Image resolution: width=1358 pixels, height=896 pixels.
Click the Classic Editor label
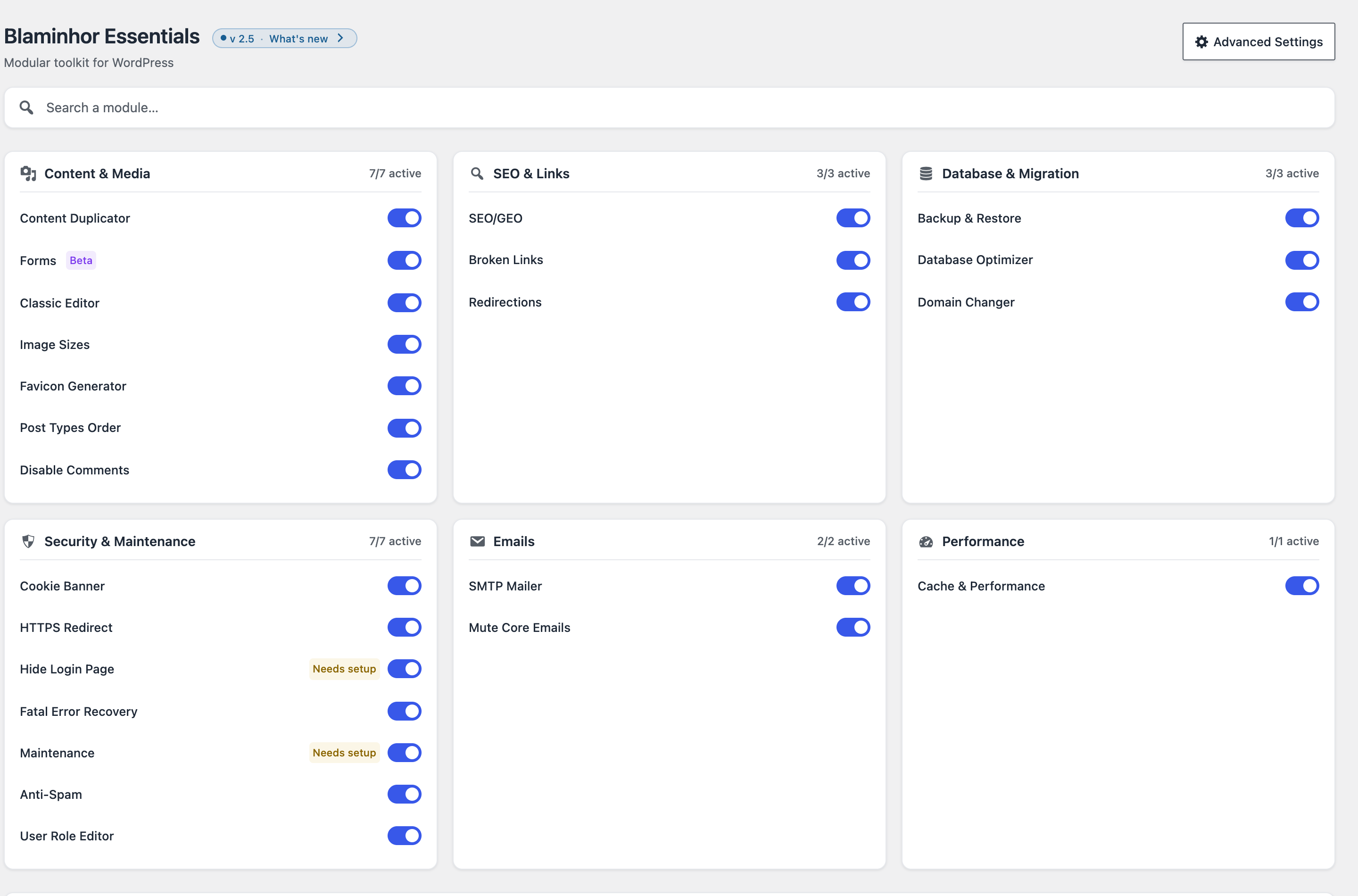coord(59,303)
